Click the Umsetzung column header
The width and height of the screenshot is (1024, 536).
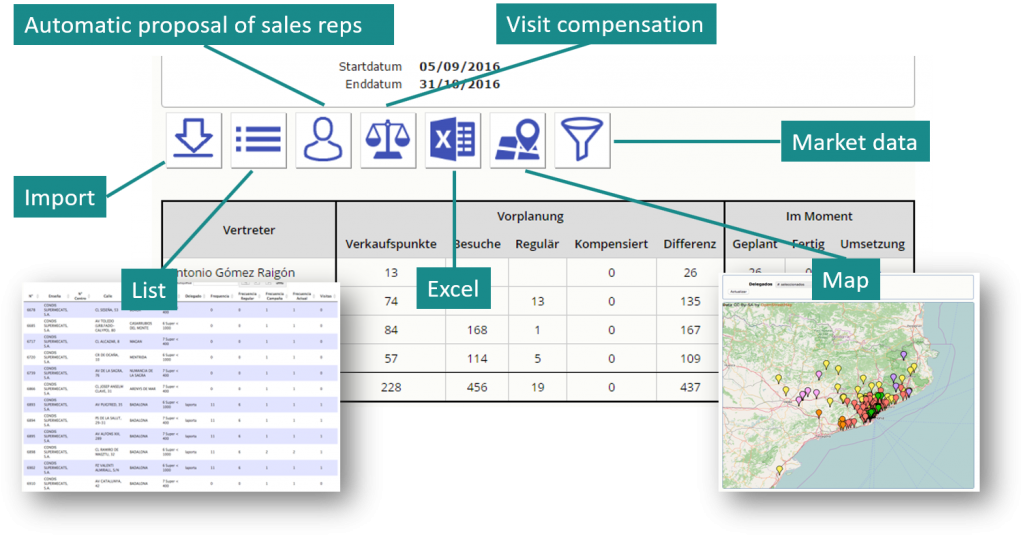point(872,244)
